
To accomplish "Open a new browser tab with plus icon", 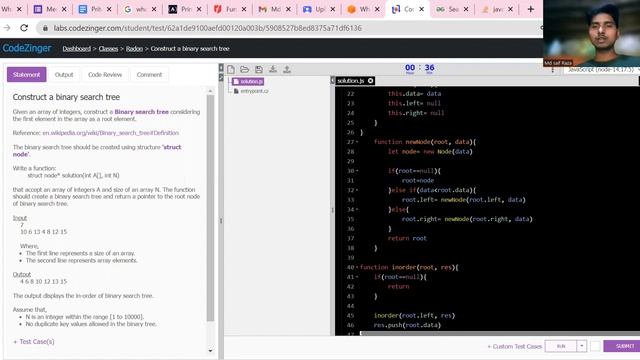I will click(530, 9).
